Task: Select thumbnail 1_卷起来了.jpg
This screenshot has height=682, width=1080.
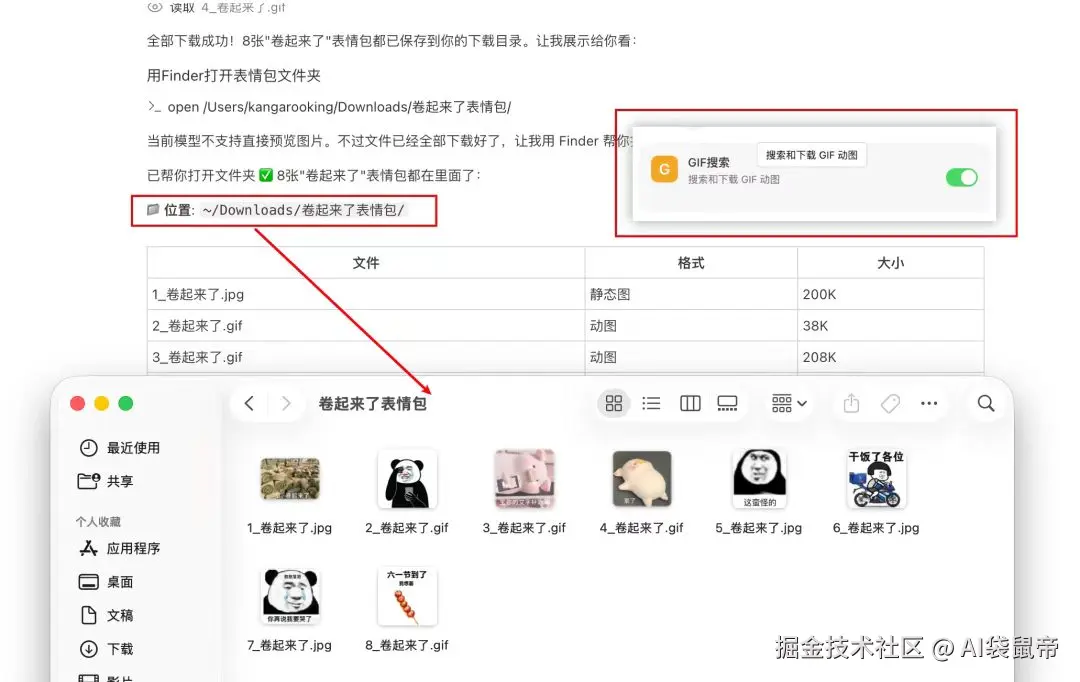Action: (290, 479)
